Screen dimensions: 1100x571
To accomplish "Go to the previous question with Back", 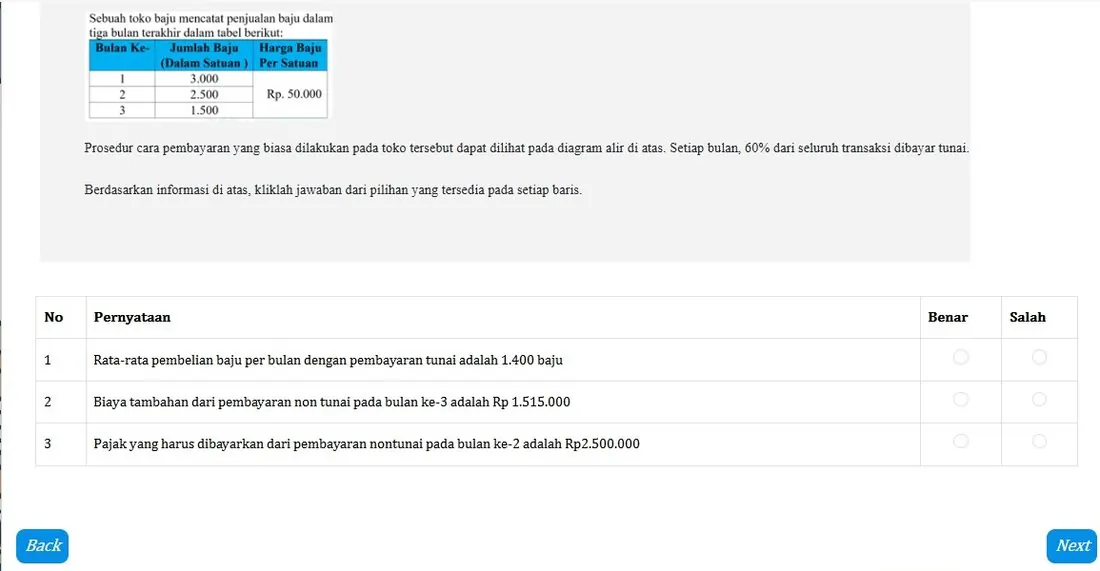I will [43, 546].
